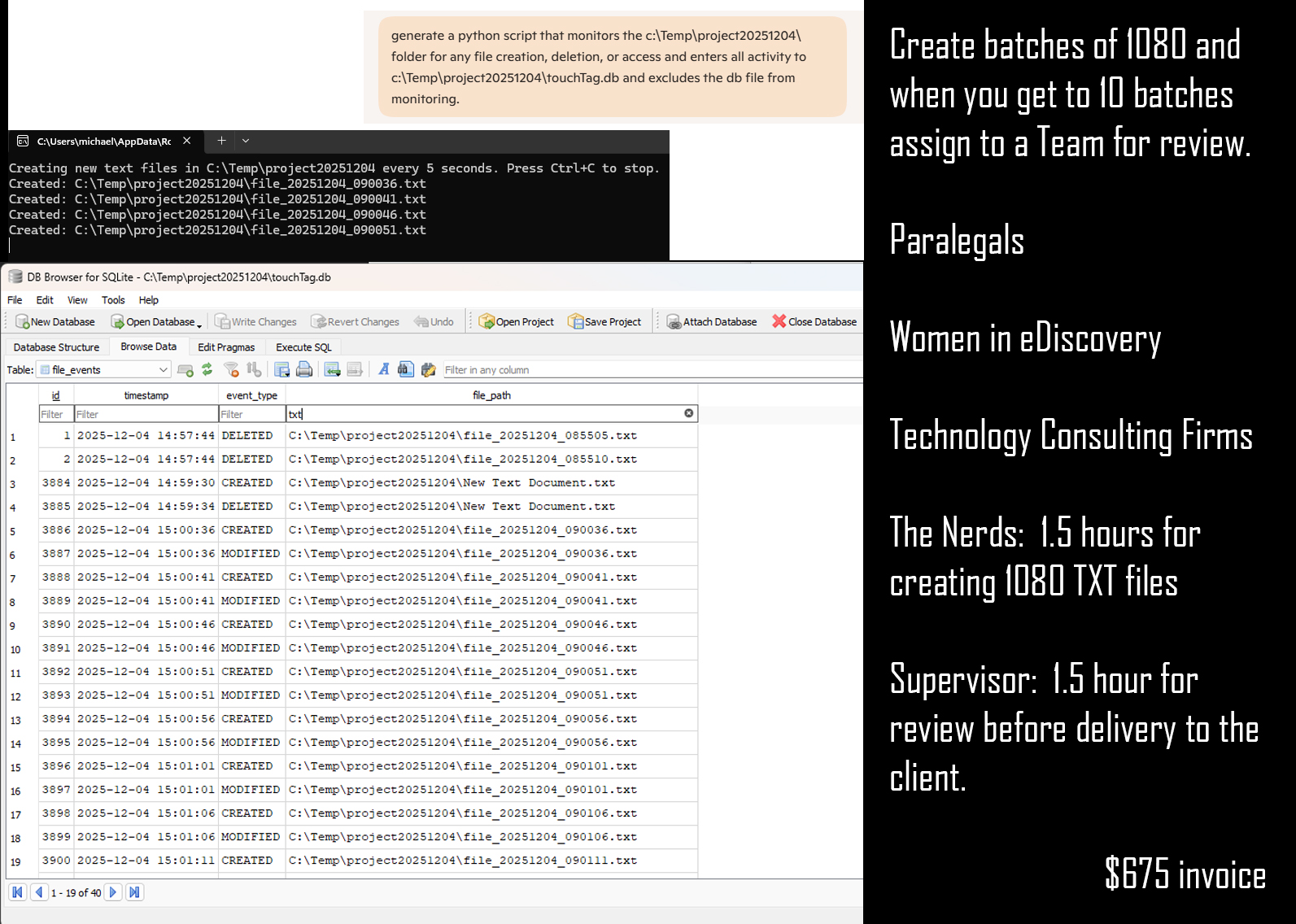This screenshot has height=924, width=1296.
Task: Click the insert new record icon
Action: 332,370
